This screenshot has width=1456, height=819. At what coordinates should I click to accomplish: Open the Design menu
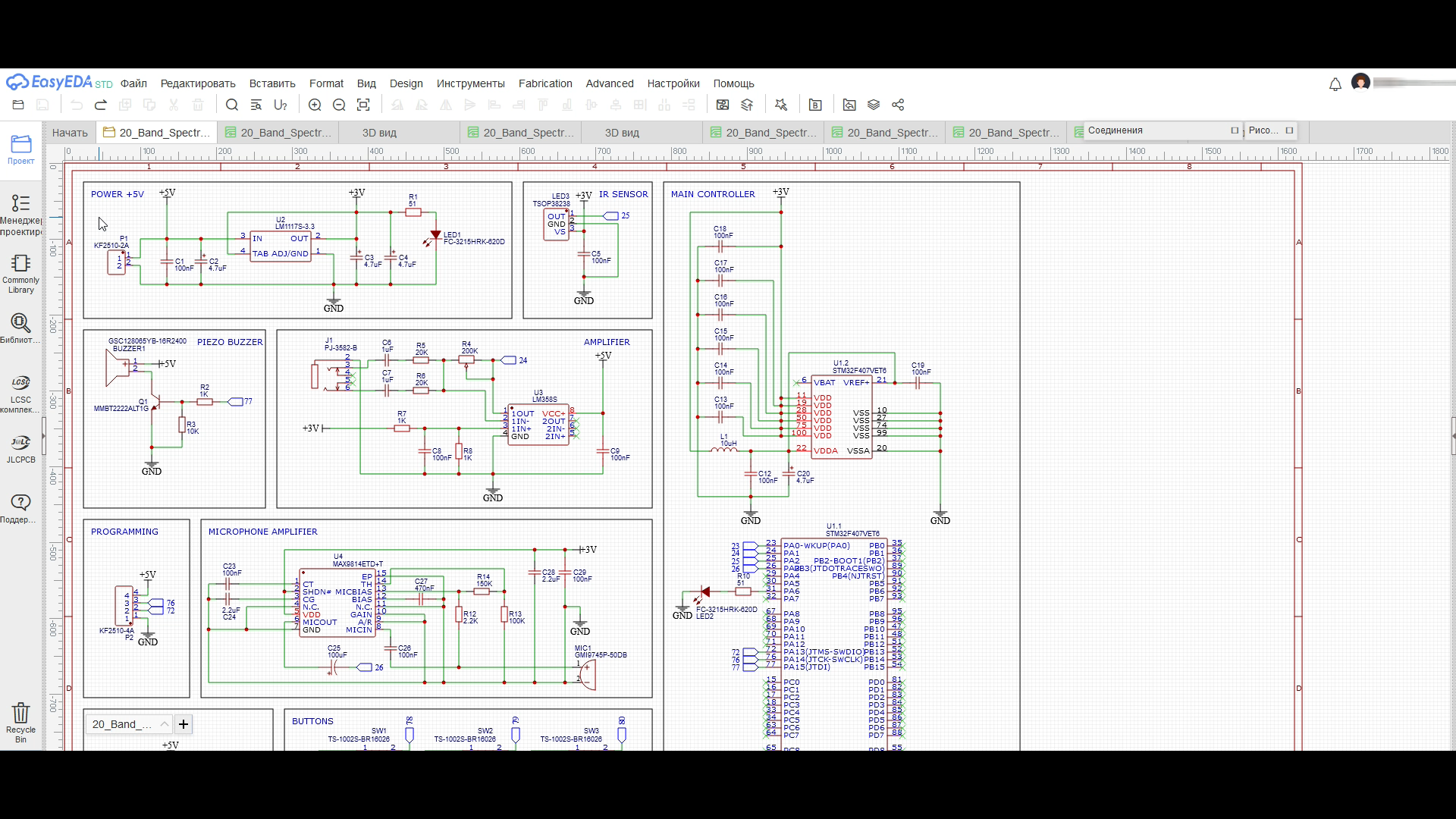pyautogui.click(x=406, y=83)
